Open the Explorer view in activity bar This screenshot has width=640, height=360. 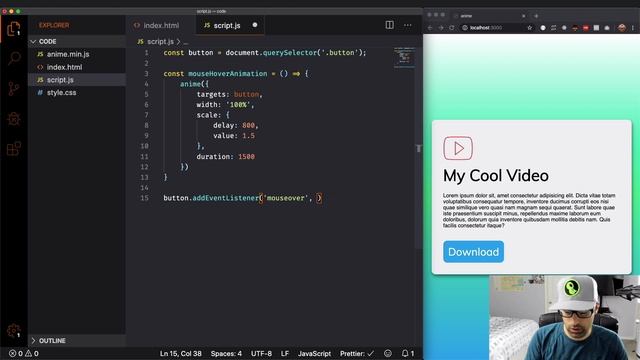coord(14,29)
